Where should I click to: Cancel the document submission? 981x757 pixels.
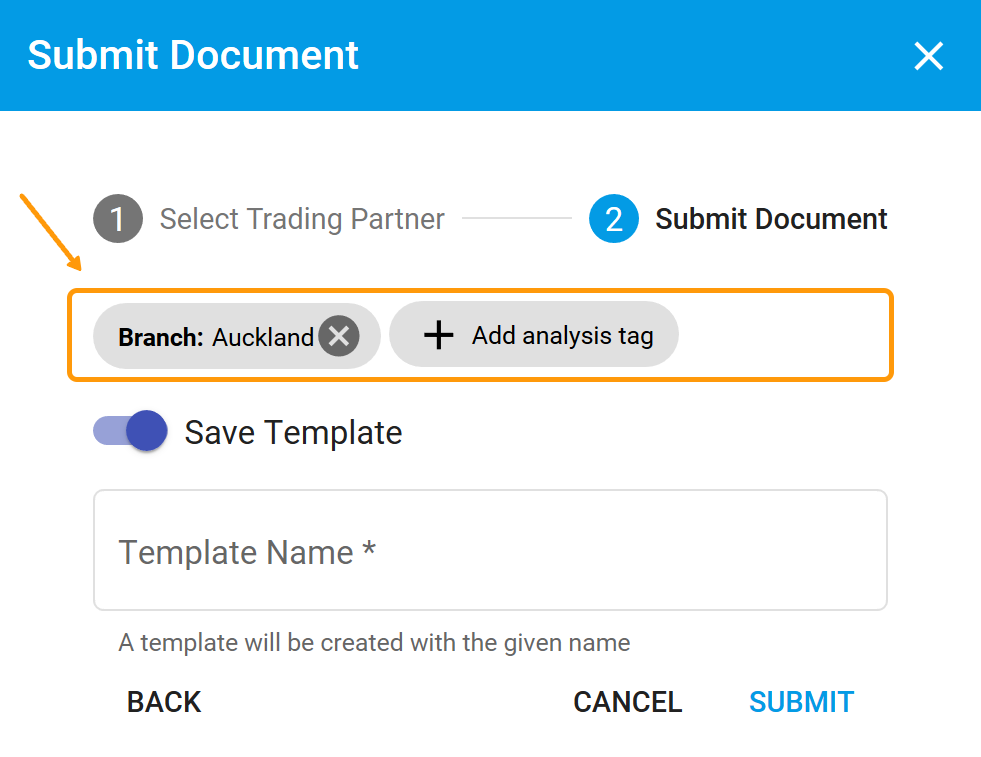click(x=627, y=702)
